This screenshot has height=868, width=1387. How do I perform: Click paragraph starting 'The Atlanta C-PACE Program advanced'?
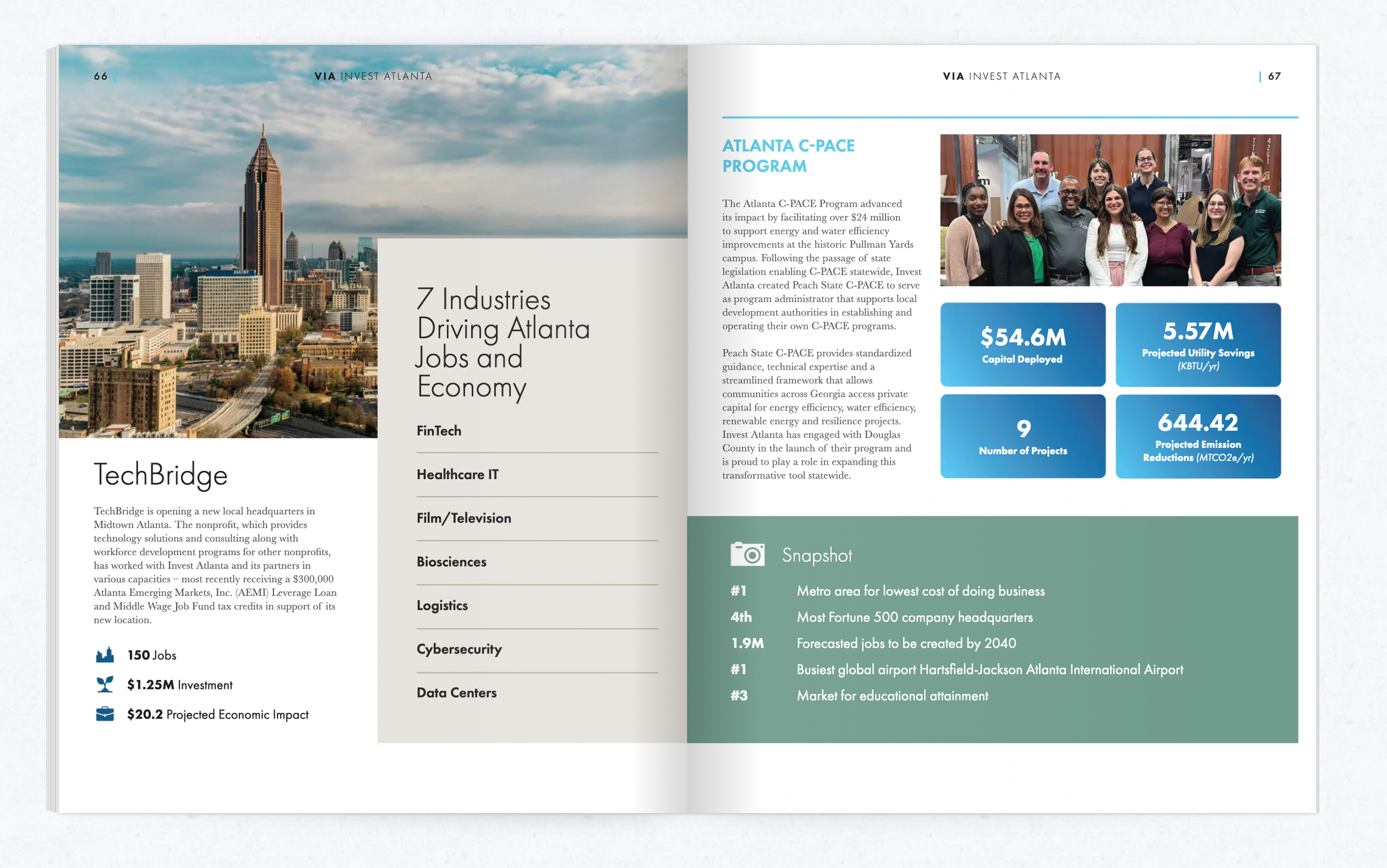[x=822, y=265]
